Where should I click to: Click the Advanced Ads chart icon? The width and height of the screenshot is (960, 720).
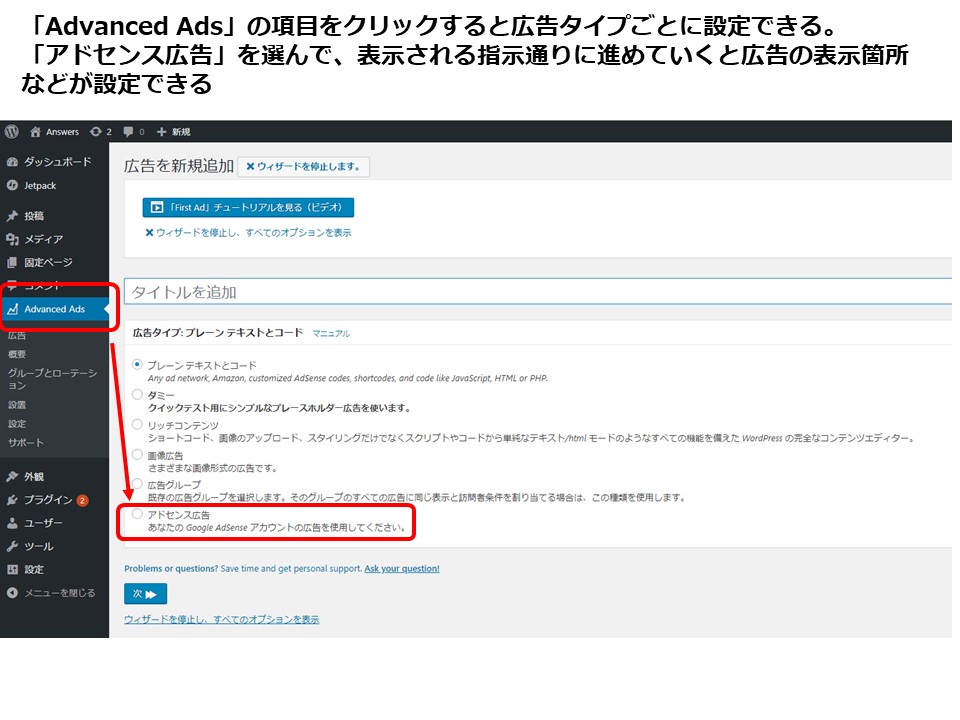tap(12, 309)
